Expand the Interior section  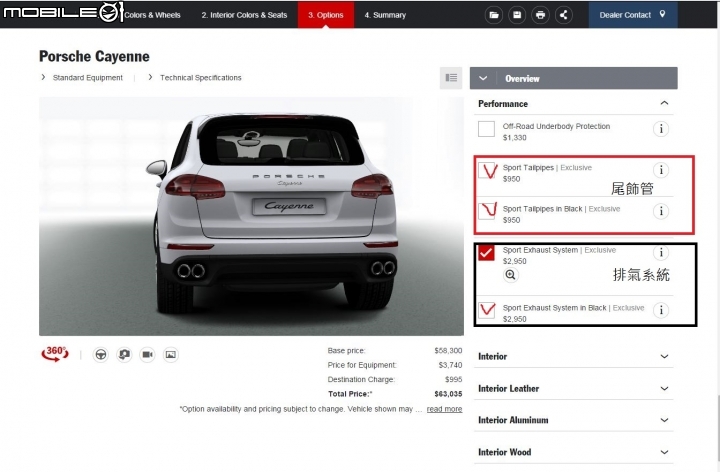click(574, 356)
